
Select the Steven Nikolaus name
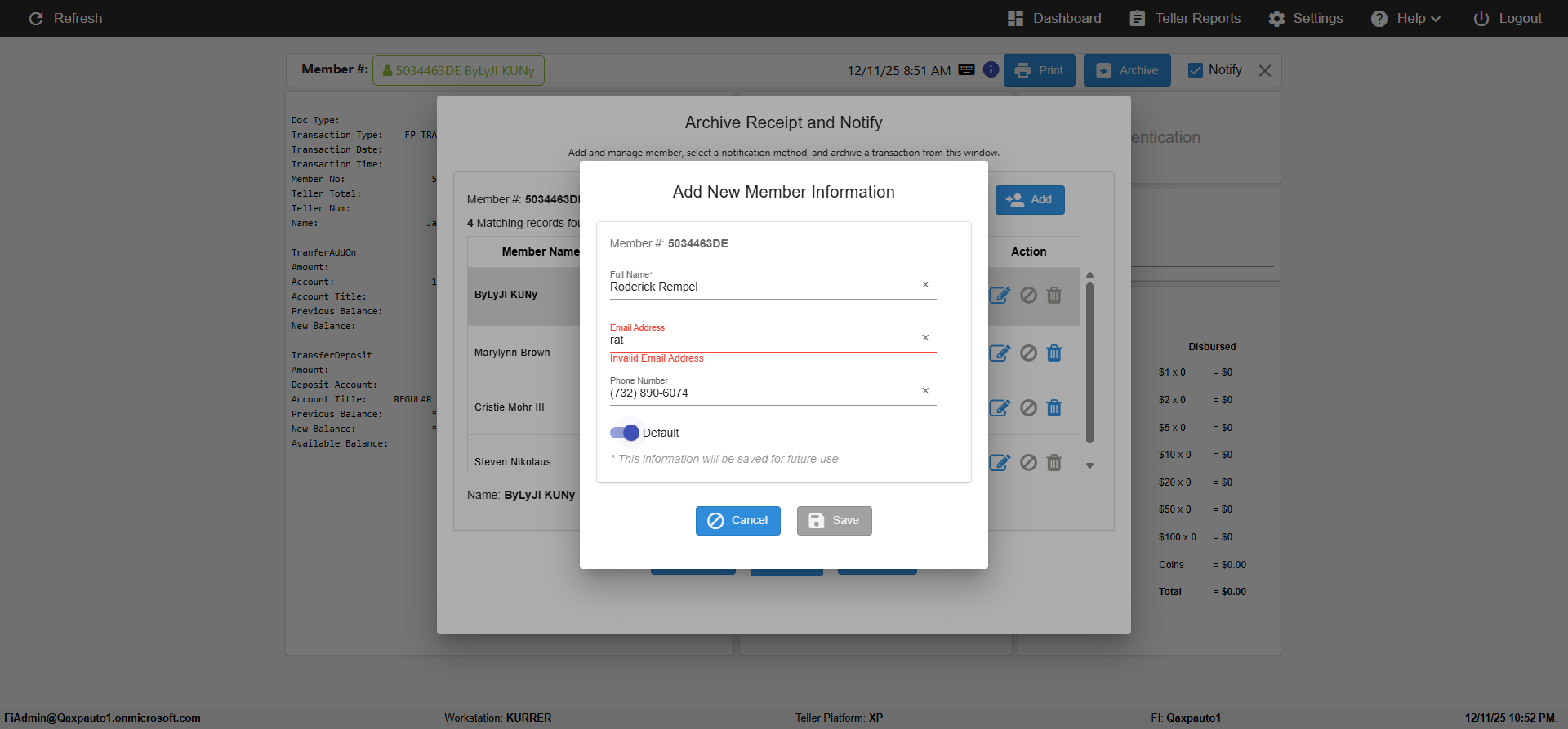click(x=513, y=462)
